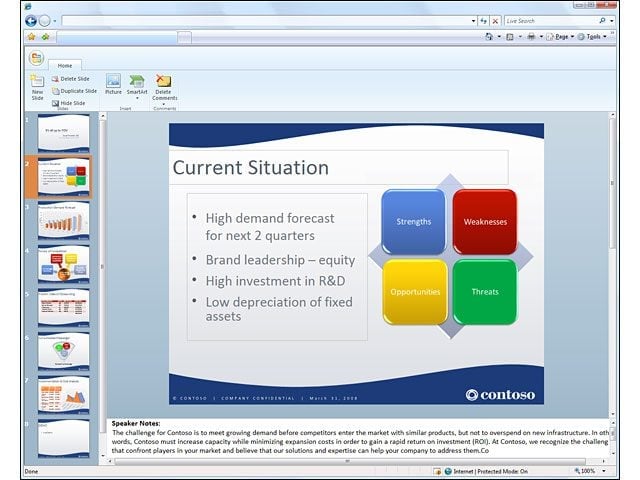Click the Delete Slide icon
Image resolution: width=640 pixels, height=480 pixels.
point(55,79)
